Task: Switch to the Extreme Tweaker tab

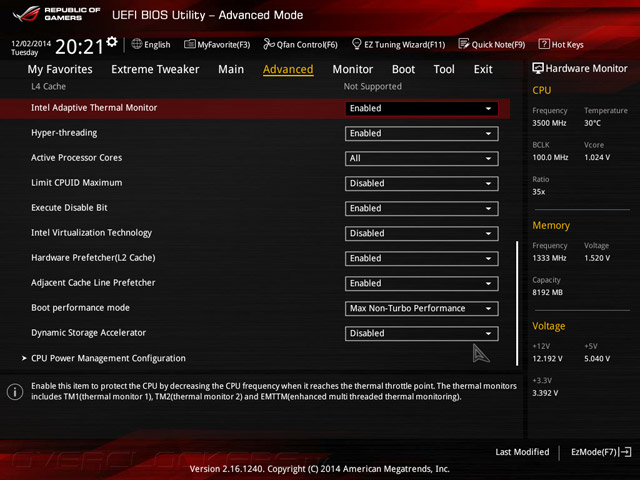Action: pyautogui.click(x=155, y=69)
